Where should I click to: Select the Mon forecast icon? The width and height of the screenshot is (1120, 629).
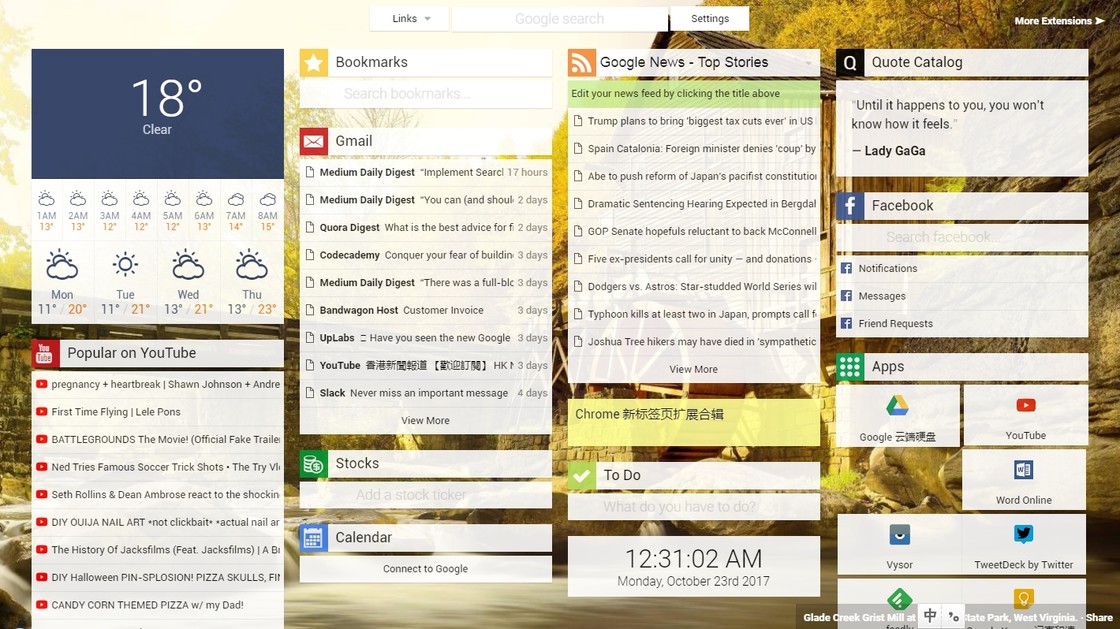coord(62,266)
